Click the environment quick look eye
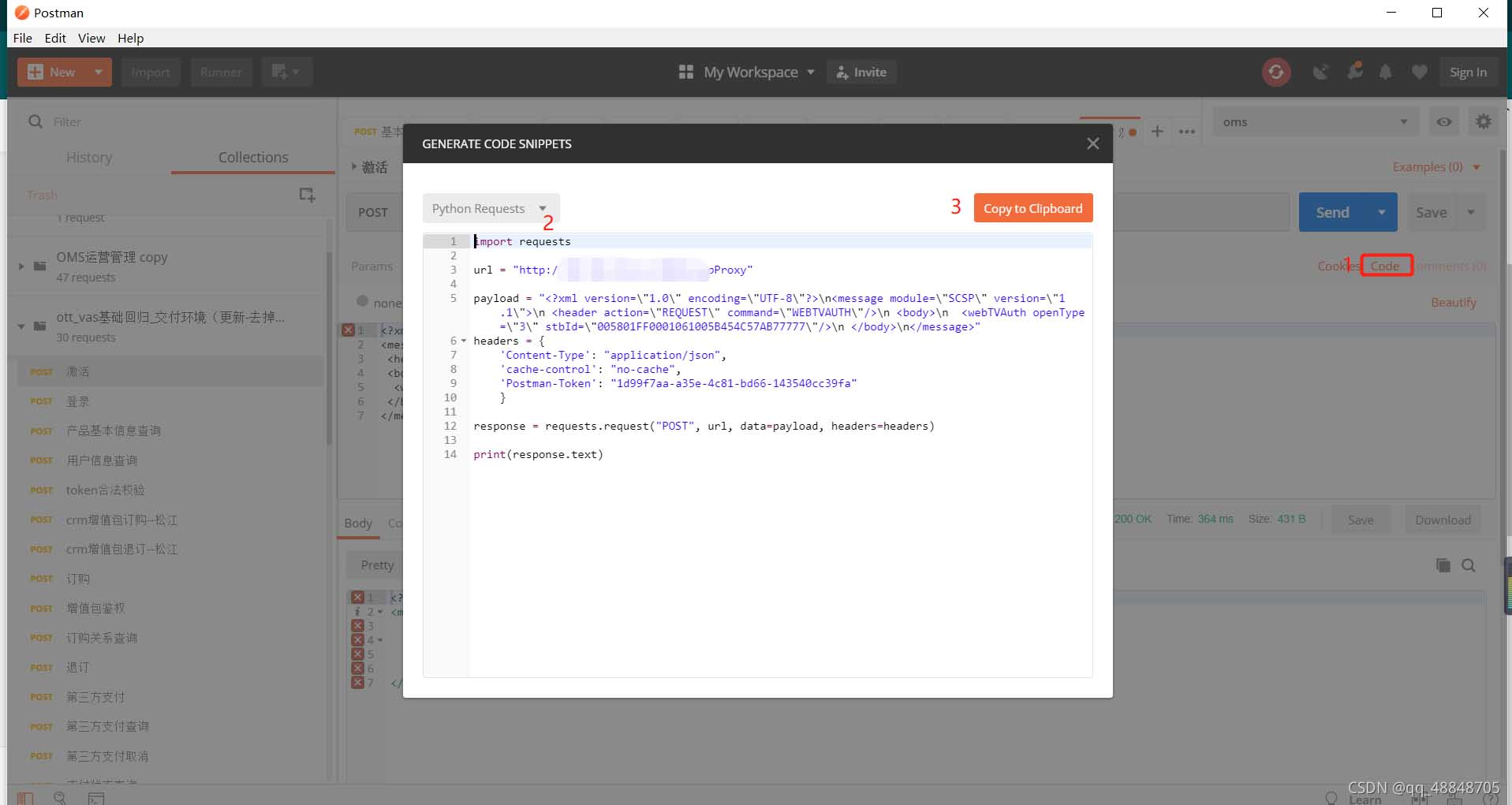Image resolution: width=1512 pixels, height=805 pixels. click(x=1443, y=121)
